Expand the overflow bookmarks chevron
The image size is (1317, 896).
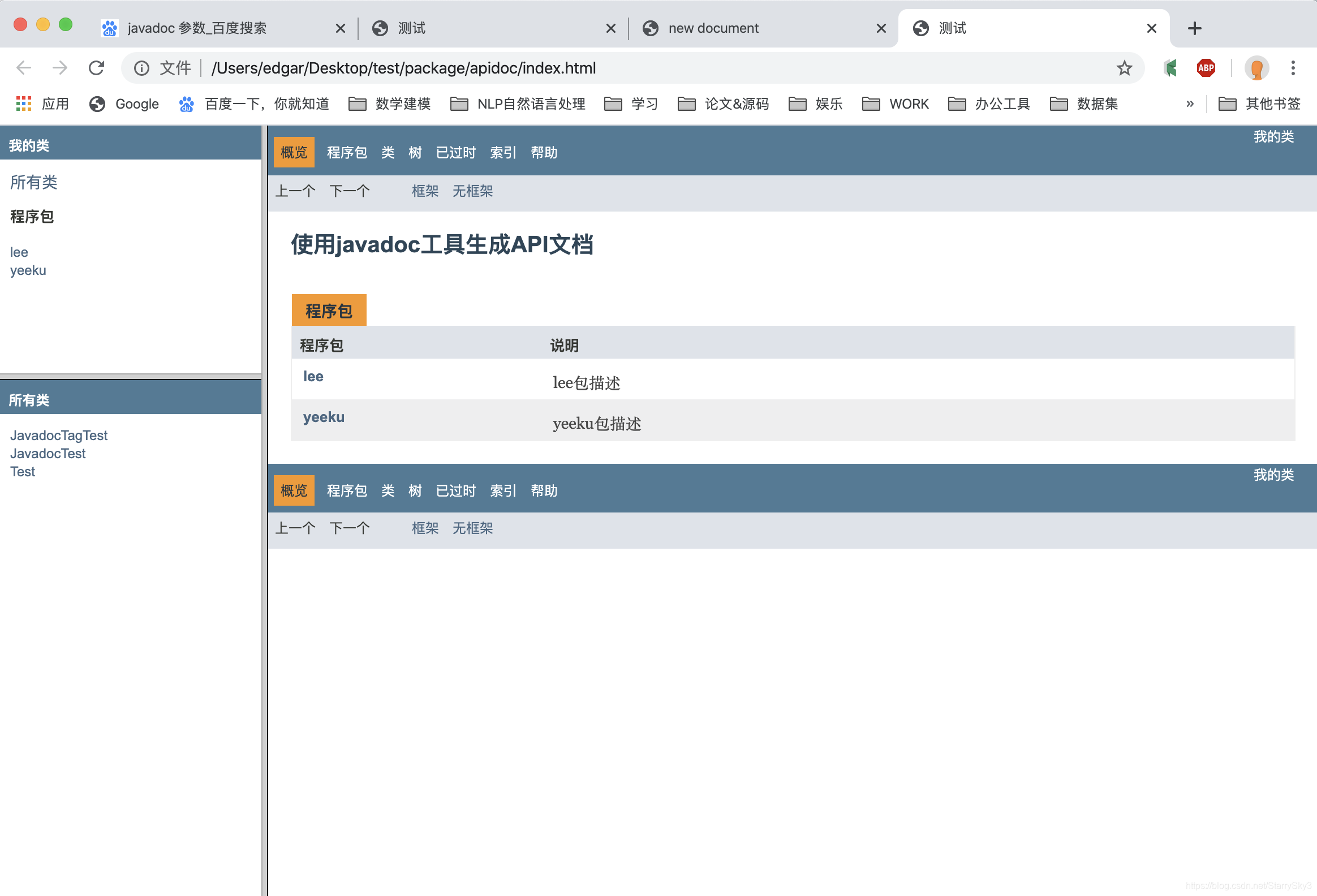click(x=1190, y=104)
